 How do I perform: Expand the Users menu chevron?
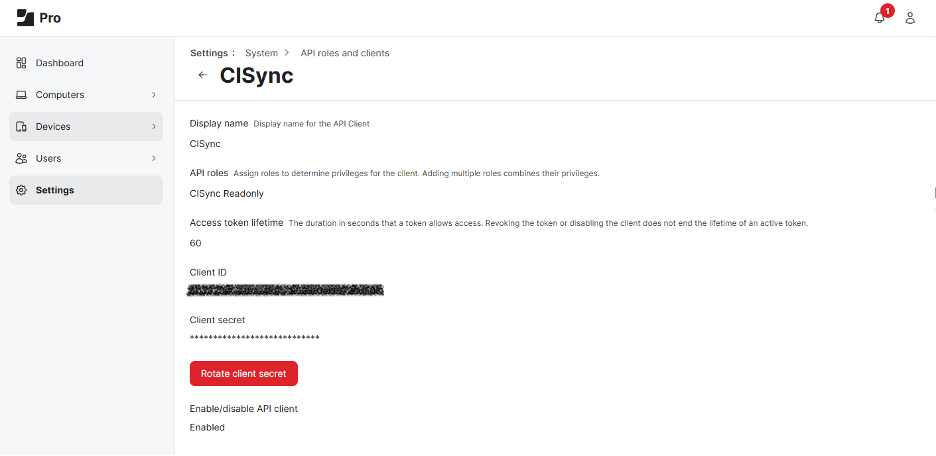[x=153, y=158]
